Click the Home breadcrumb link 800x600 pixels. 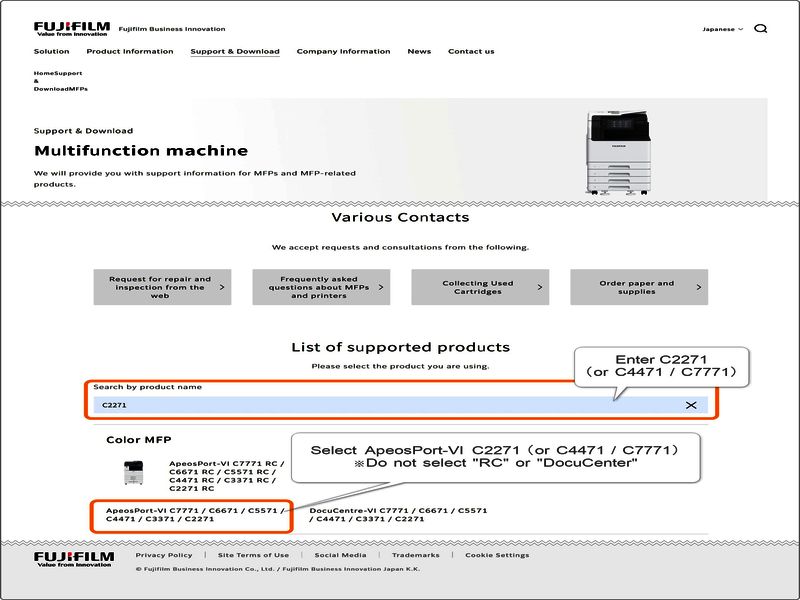[42, 73]
